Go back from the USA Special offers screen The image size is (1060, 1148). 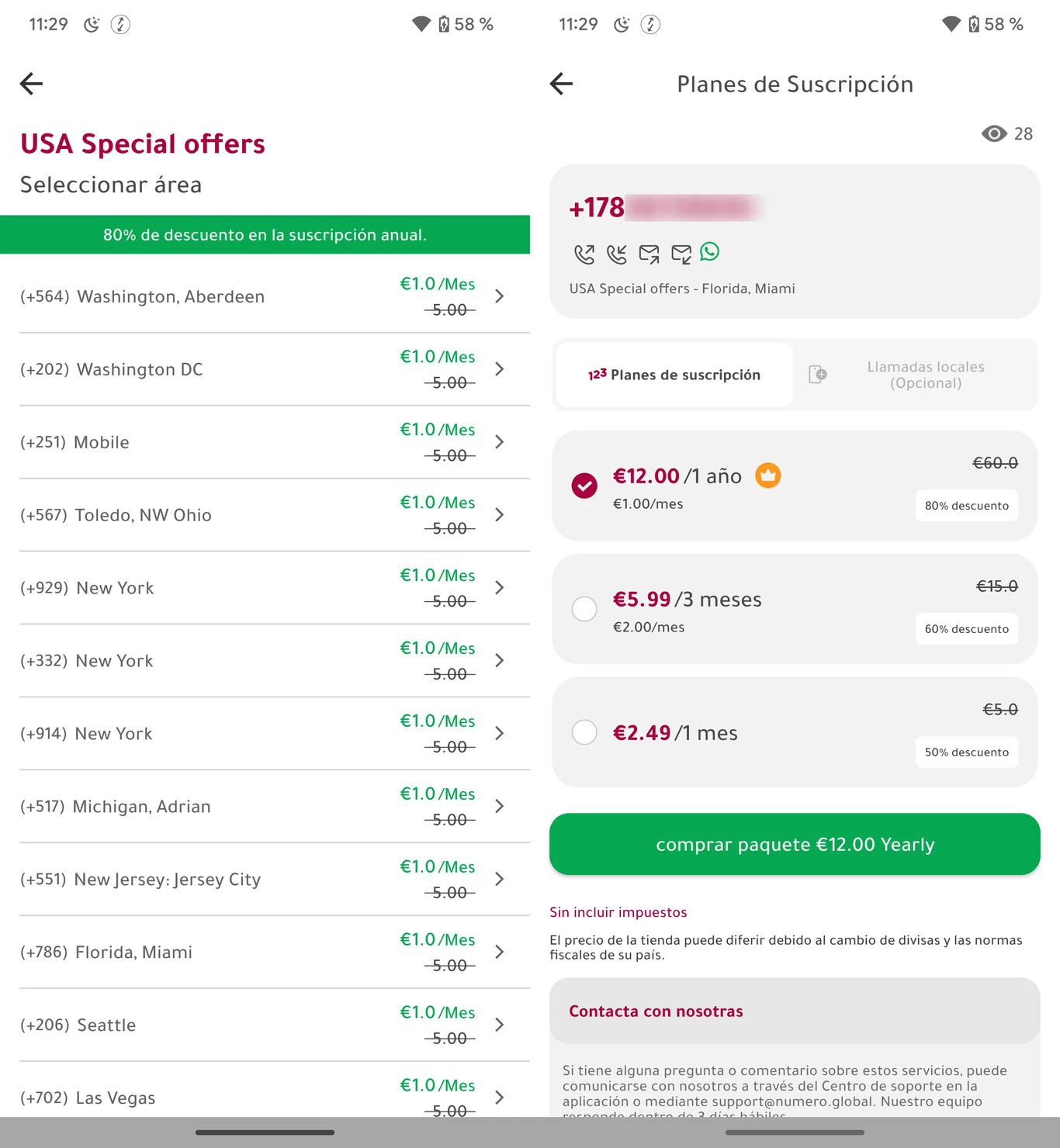point(31,83)
